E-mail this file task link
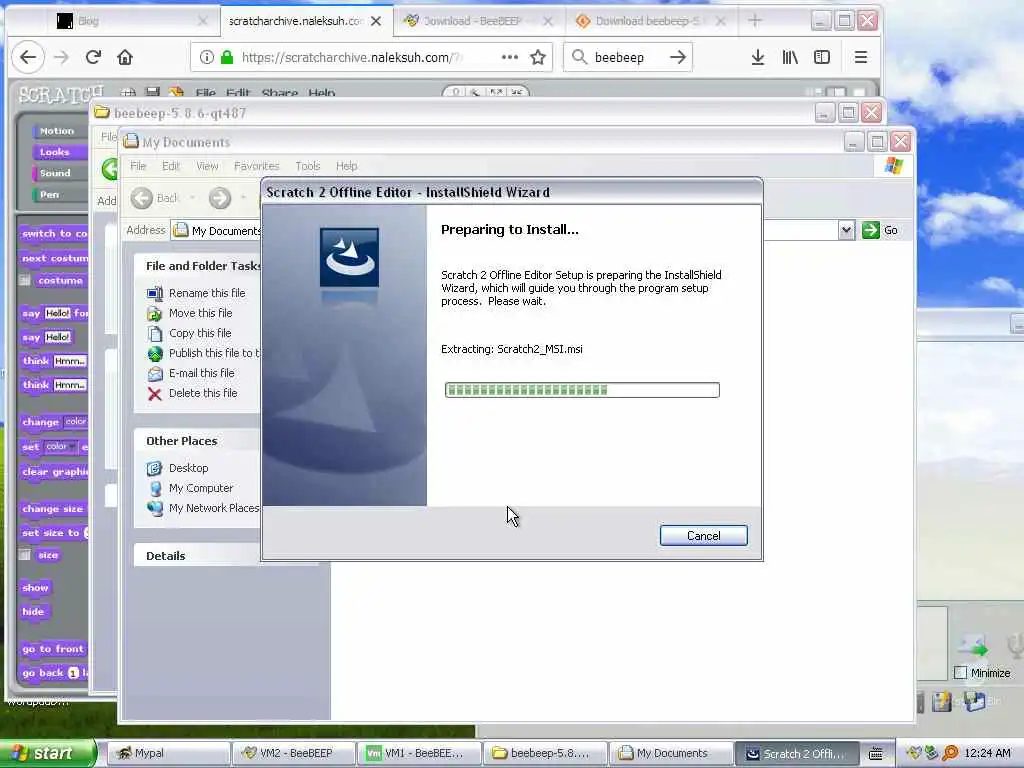Screen dimensions: 1024x768 pos(201,373)
